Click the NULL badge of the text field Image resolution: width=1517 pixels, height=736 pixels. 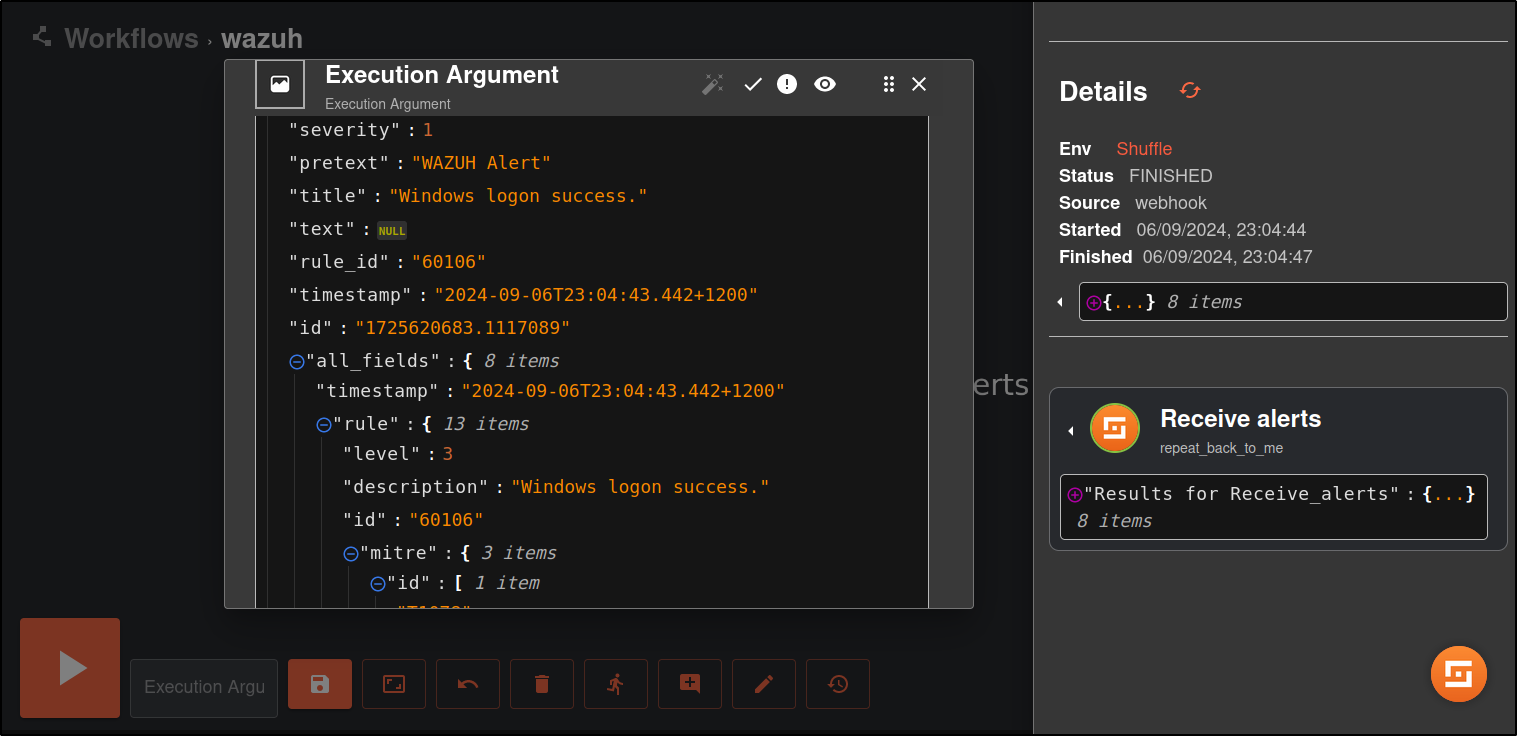[392, 231]
